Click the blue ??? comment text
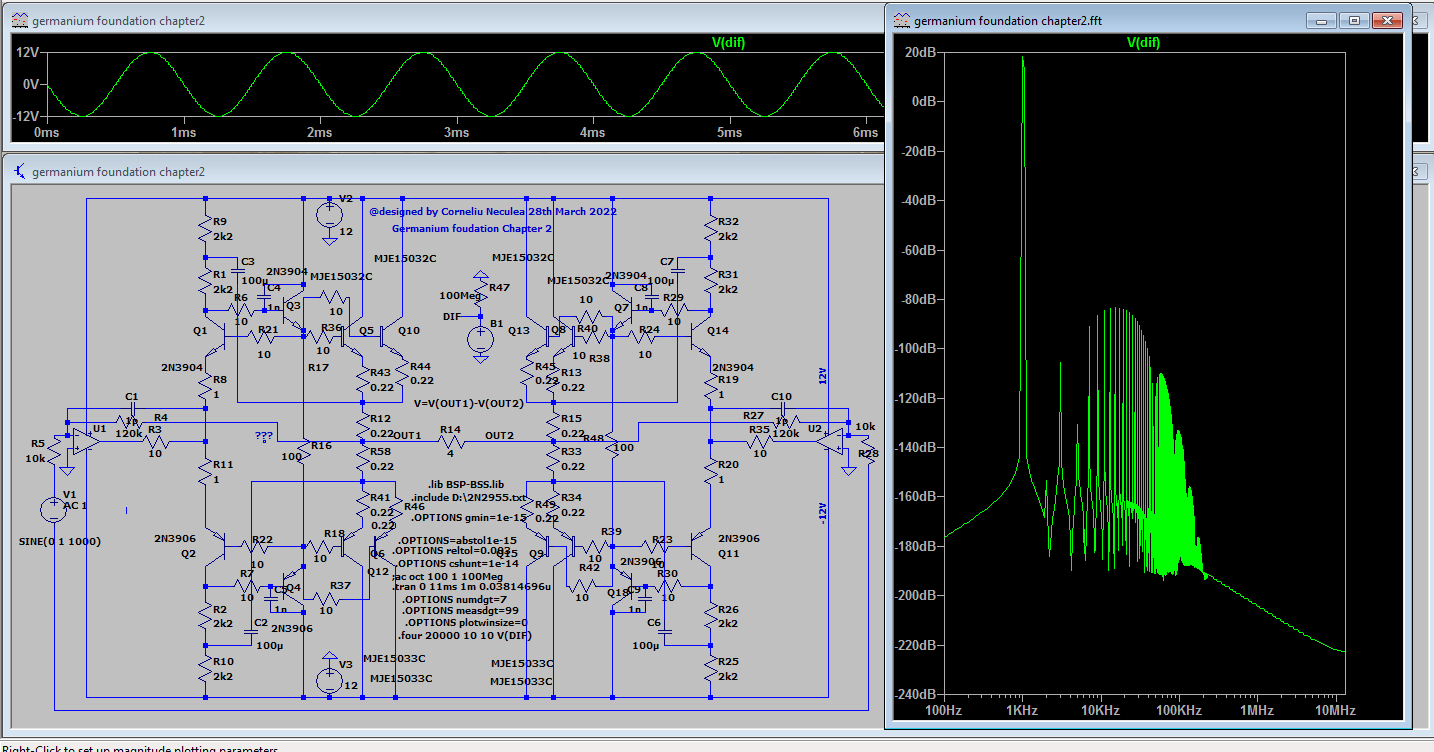Image resolution: width=1434 pixels, height=752 pixels. 264,436
